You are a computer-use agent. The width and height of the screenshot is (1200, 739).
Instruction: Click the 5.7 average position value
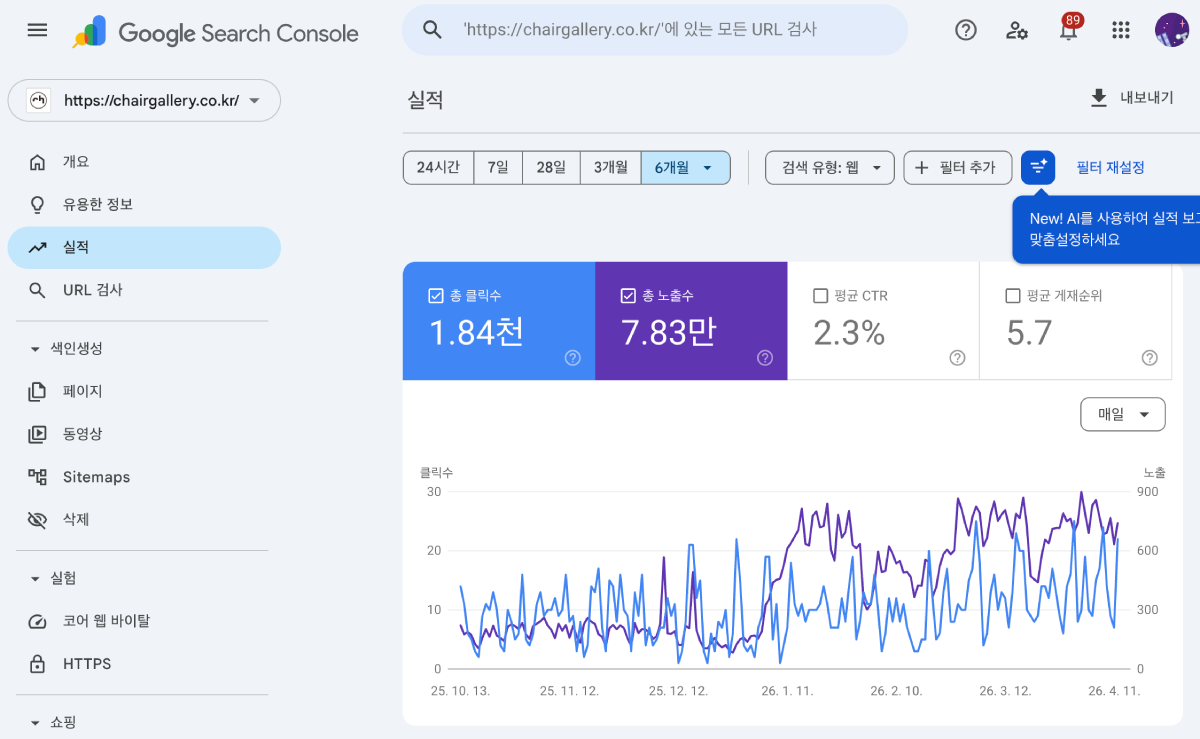1029,332
